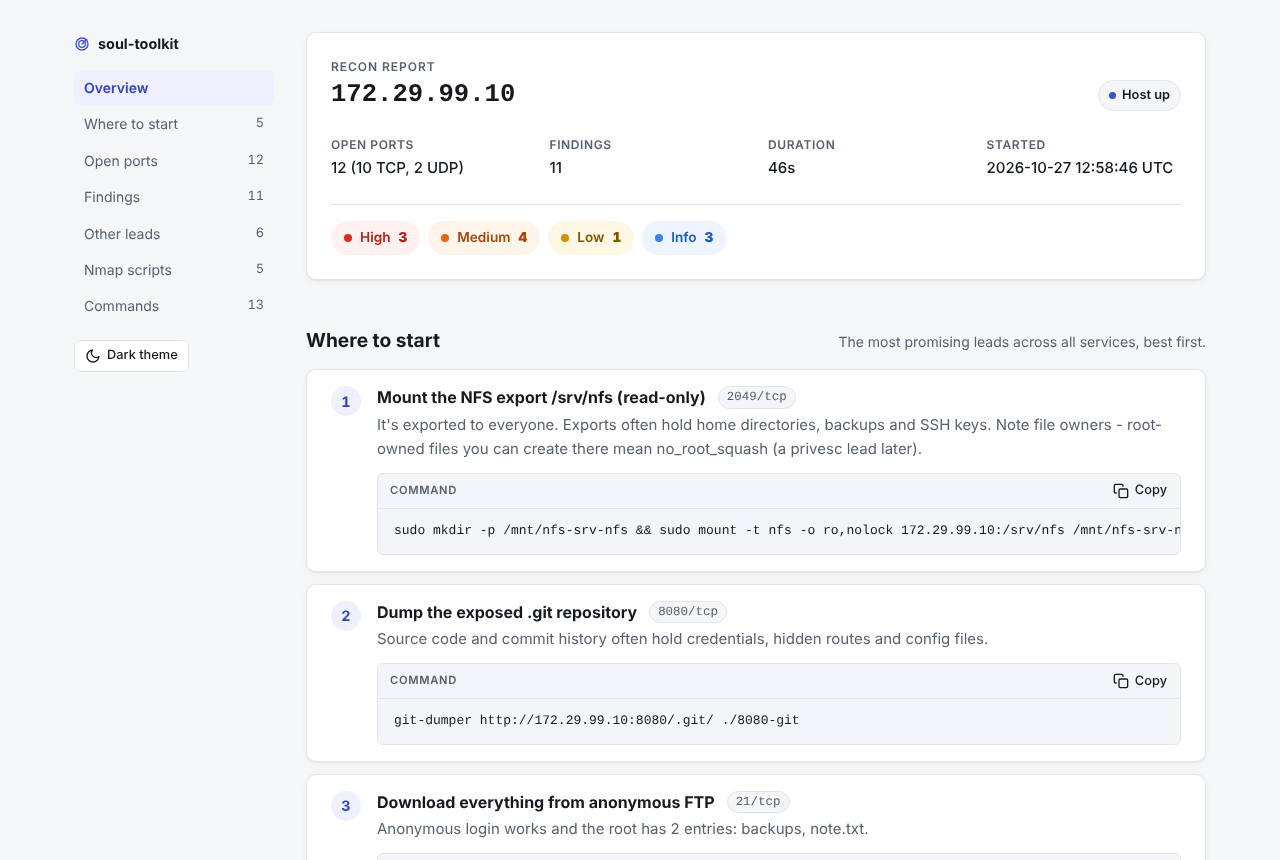
Task: Click the 46s duration value
Action: click(x=781, y=168)
